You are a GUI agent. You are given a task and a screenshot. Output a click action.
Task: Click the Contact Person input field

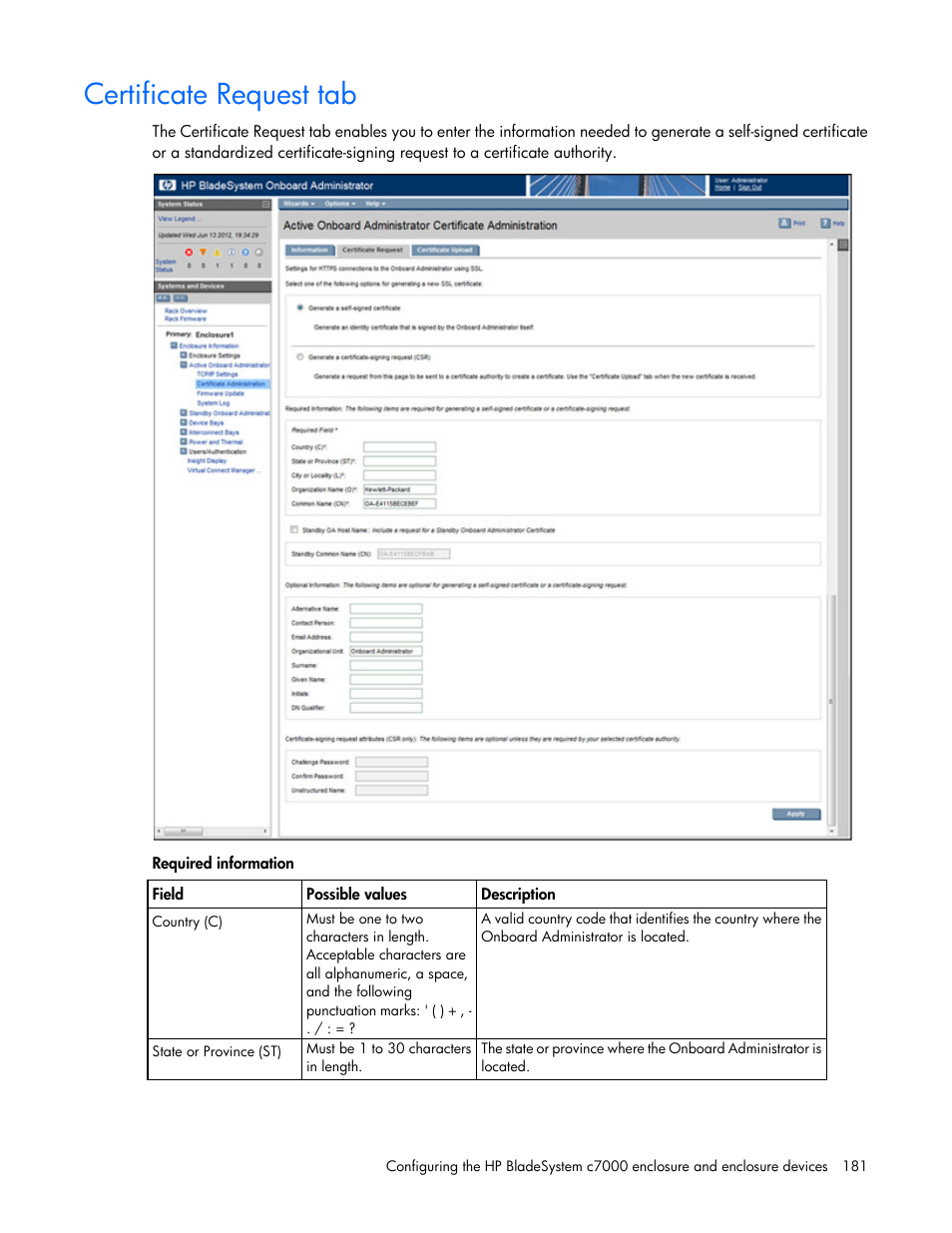coord(385,622)
